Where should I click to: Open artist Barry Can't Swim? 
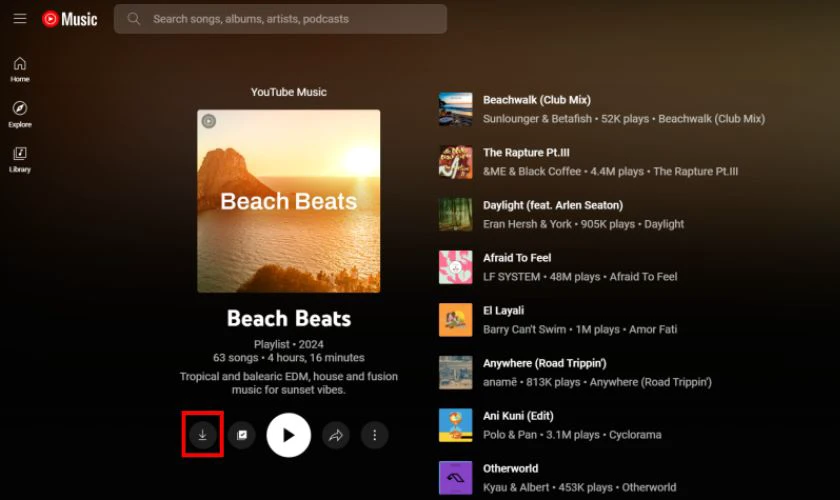tap(524, 329)
